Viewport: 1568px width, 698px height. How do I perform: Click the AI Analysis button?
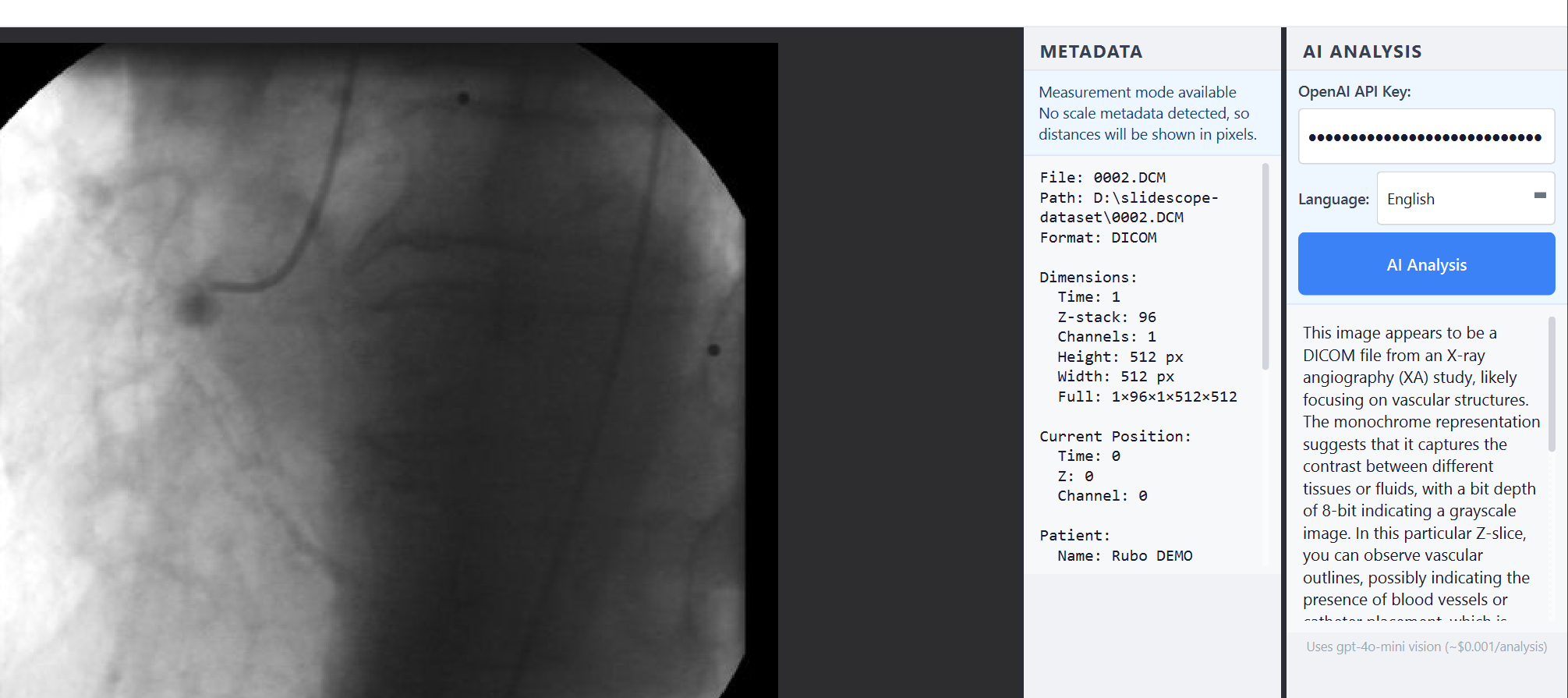[x=1426, y=264]
